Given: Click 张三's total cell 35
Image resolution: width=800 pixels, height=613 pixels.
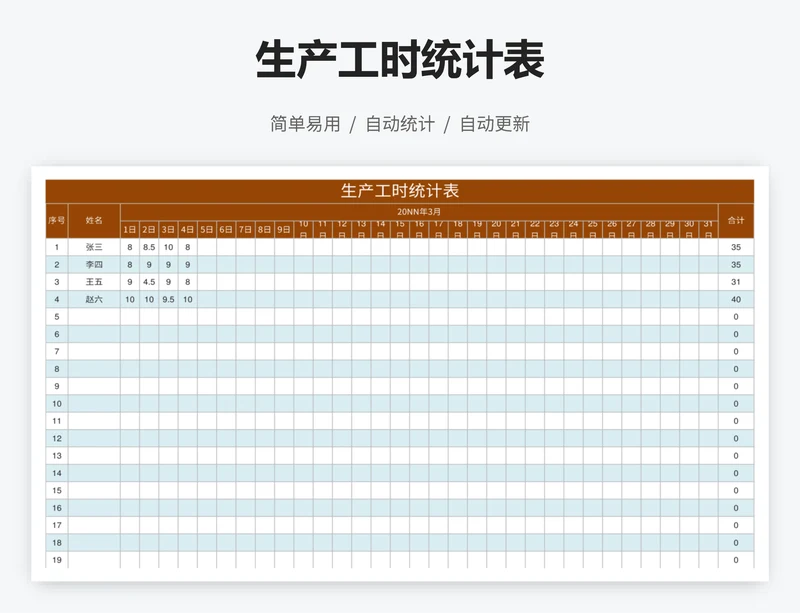Looking at the screenshot, I should pyautogui.click(x=736, y=247).
